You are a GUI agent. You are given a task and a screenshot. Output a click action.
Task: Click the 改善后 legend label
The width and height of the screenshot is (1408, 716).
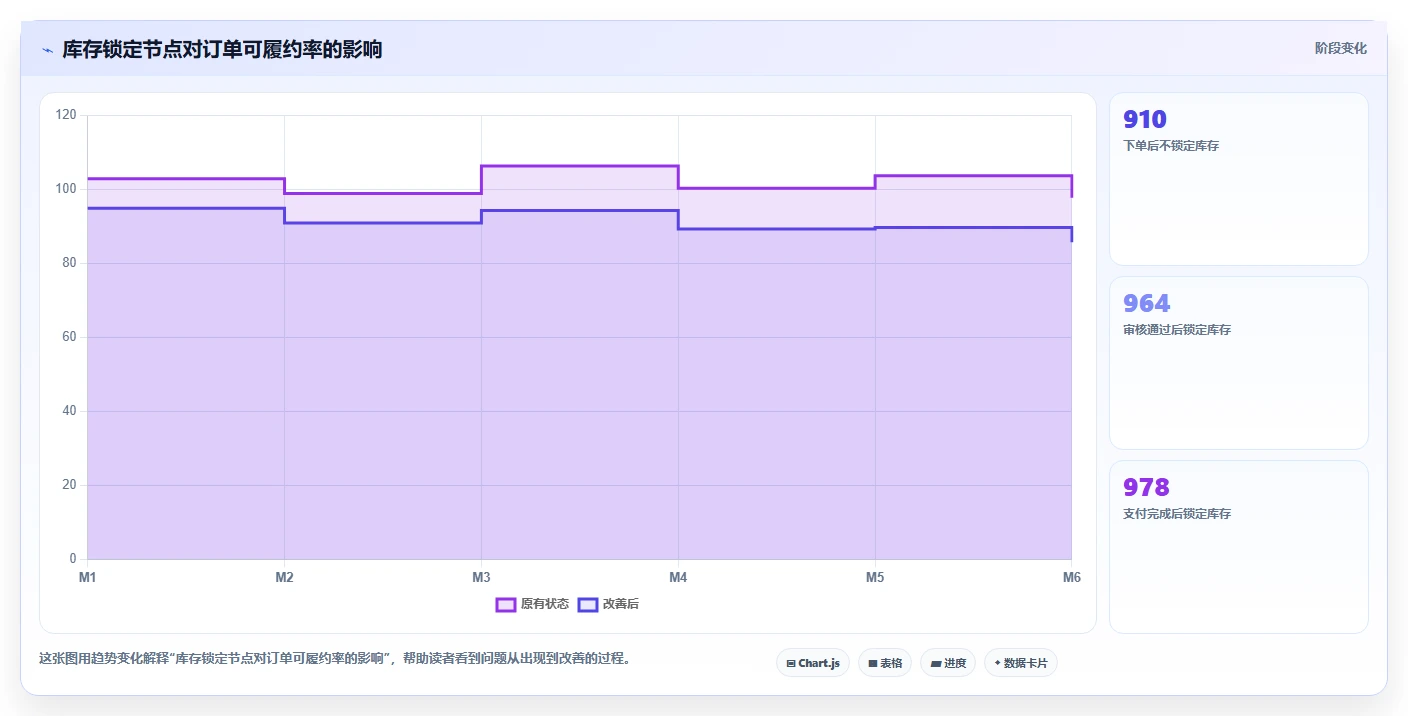tap(621, 604)
